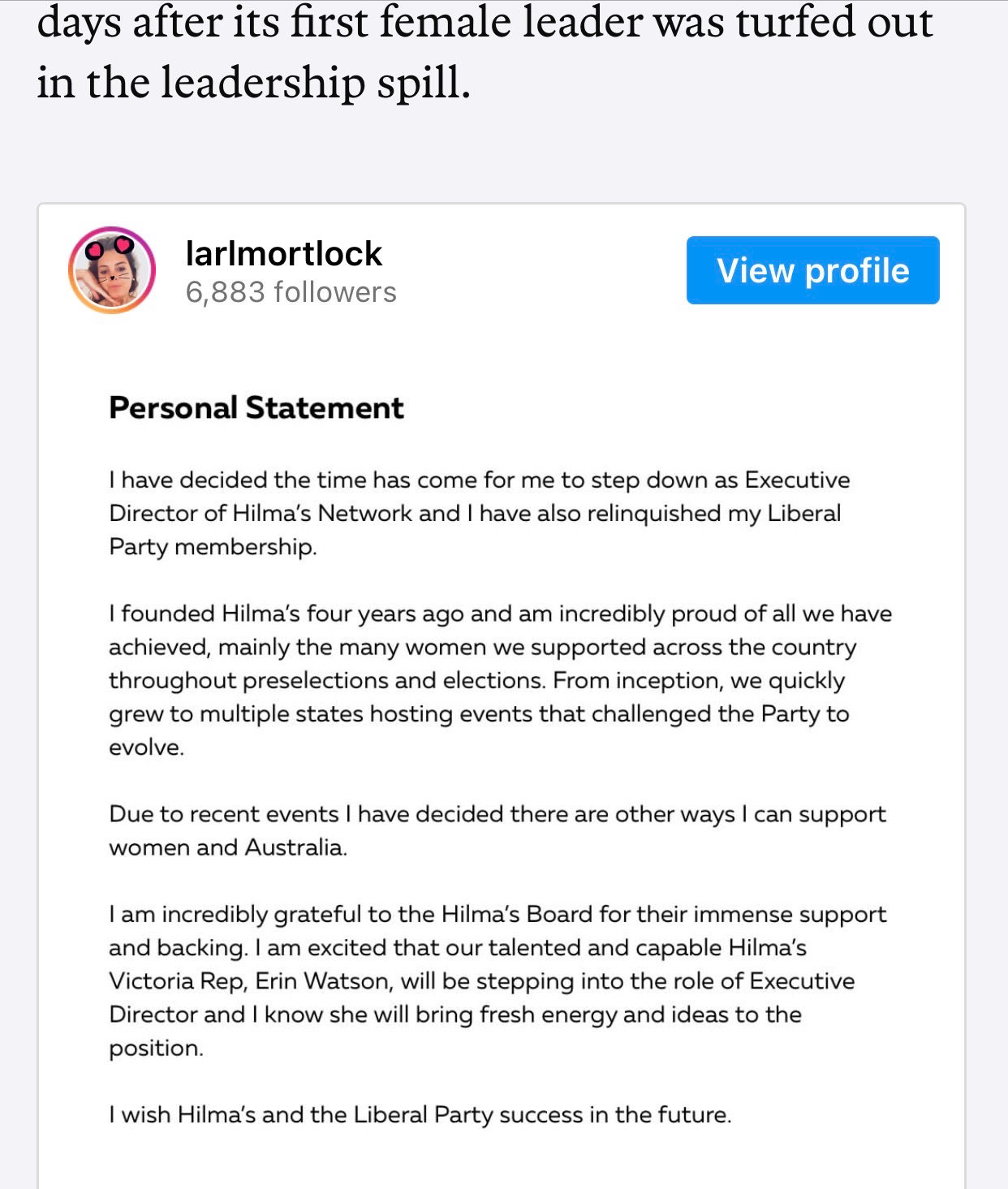This screenshot has height=1189, width=1008.
Task: Click the text 'Party membership.'
Action: pos(213,546)
